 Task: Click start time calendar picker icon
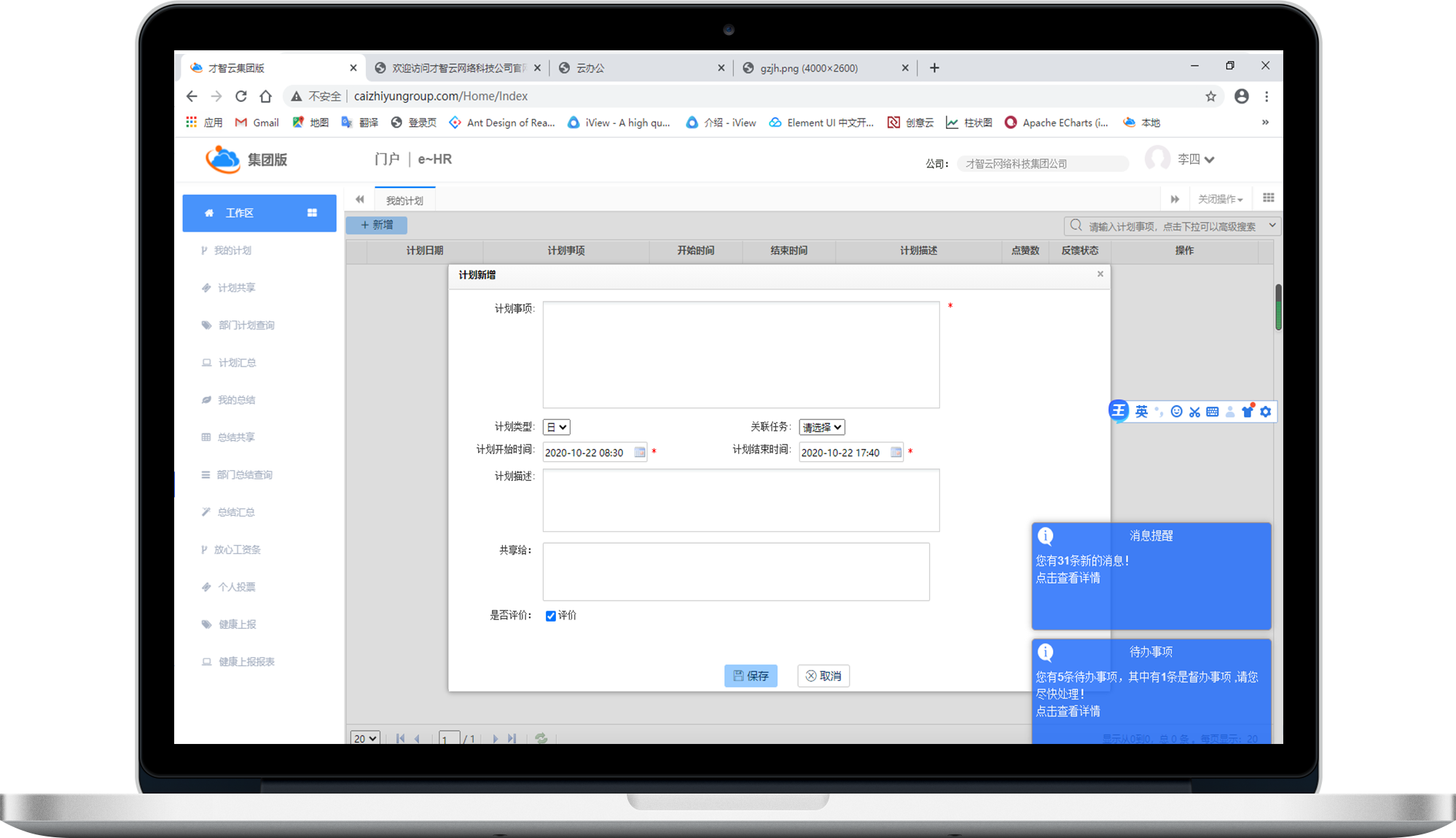(x=639, y=453)
